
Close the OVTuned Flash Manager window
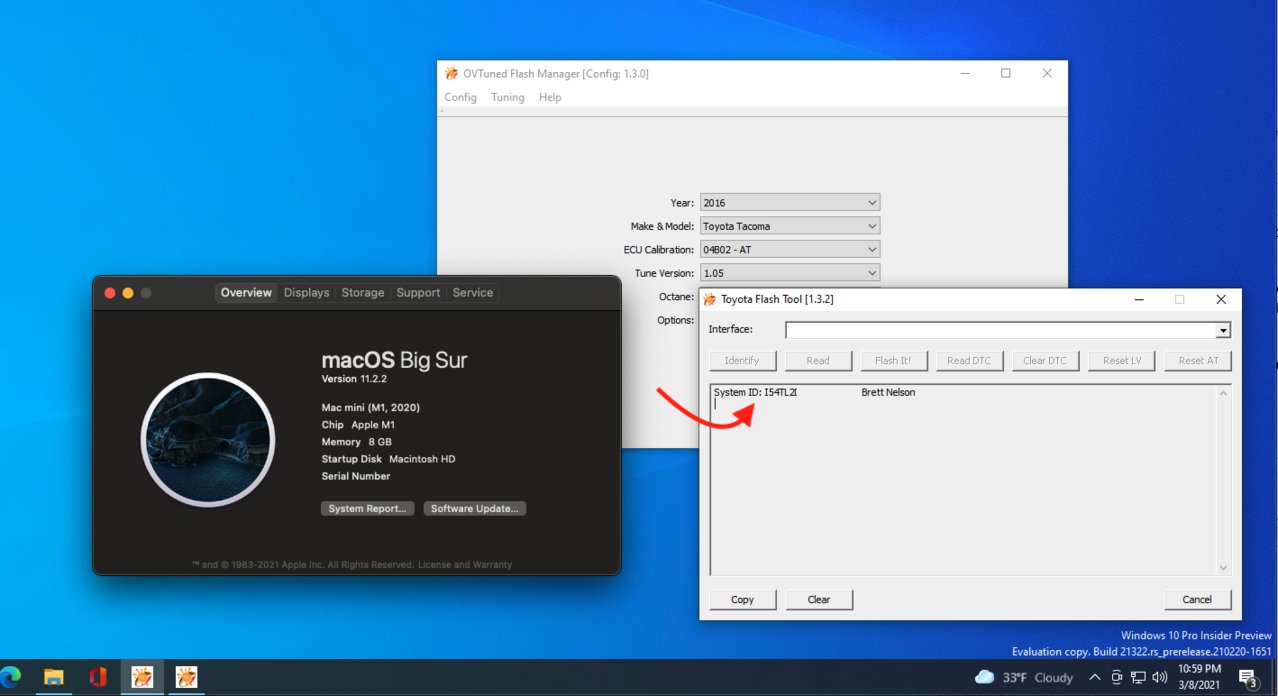(x=1047, y=74)
